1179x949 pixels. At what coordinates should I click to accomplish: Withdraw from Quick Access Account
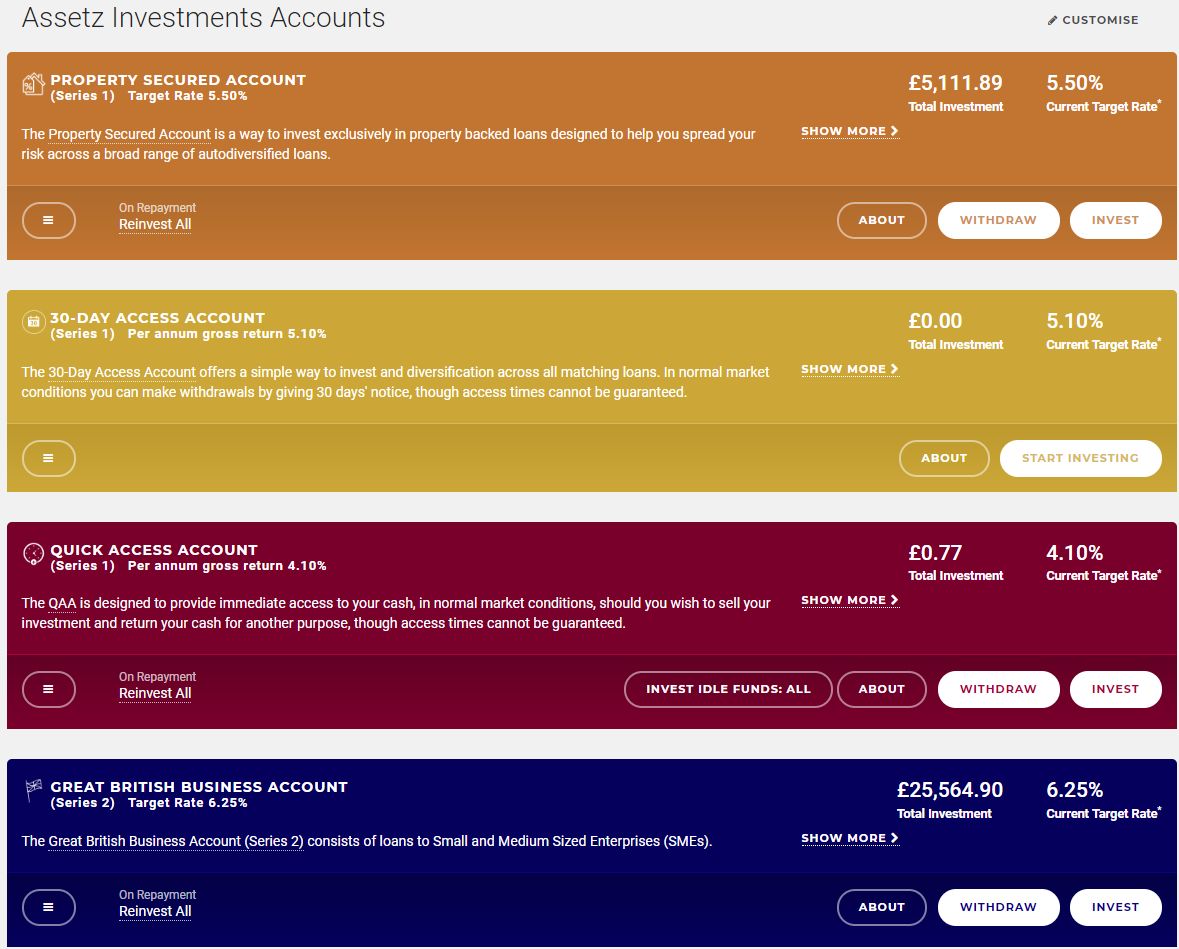click(999, 690)
